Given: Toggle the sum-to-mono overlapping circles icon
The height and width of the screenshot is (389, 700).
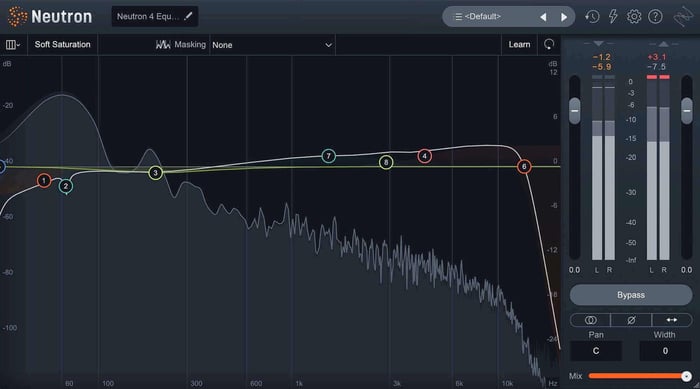Looking at the screenshot, I should coord(590,320).
